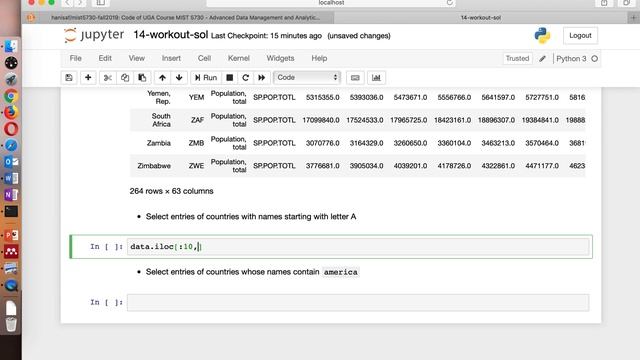640x360 pixels.
Task: Open the cell type Code dropdown
Action: tap(307, 78)
